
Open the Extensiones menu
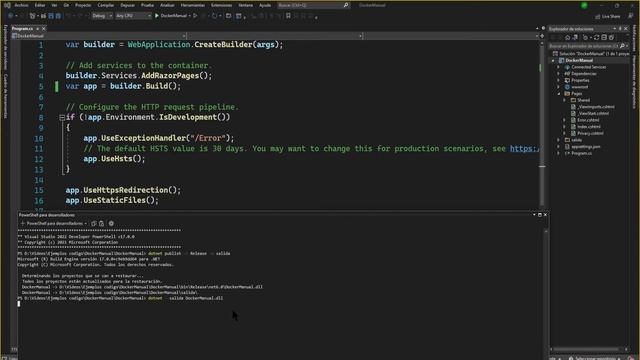(222, 5)
